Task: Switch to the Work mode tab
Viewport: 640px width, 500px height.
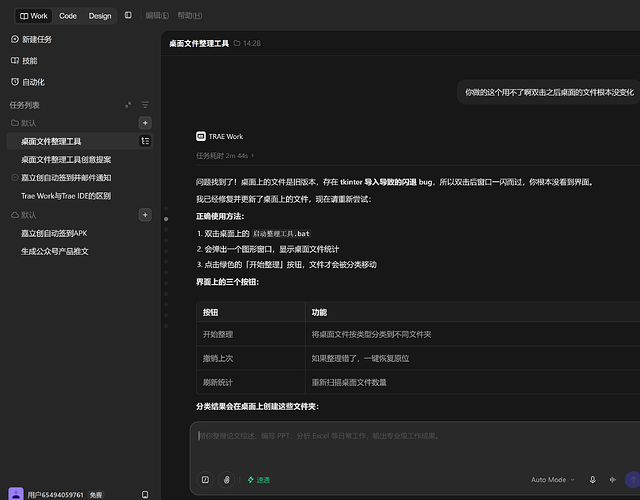Action: [x=33, y=16]
